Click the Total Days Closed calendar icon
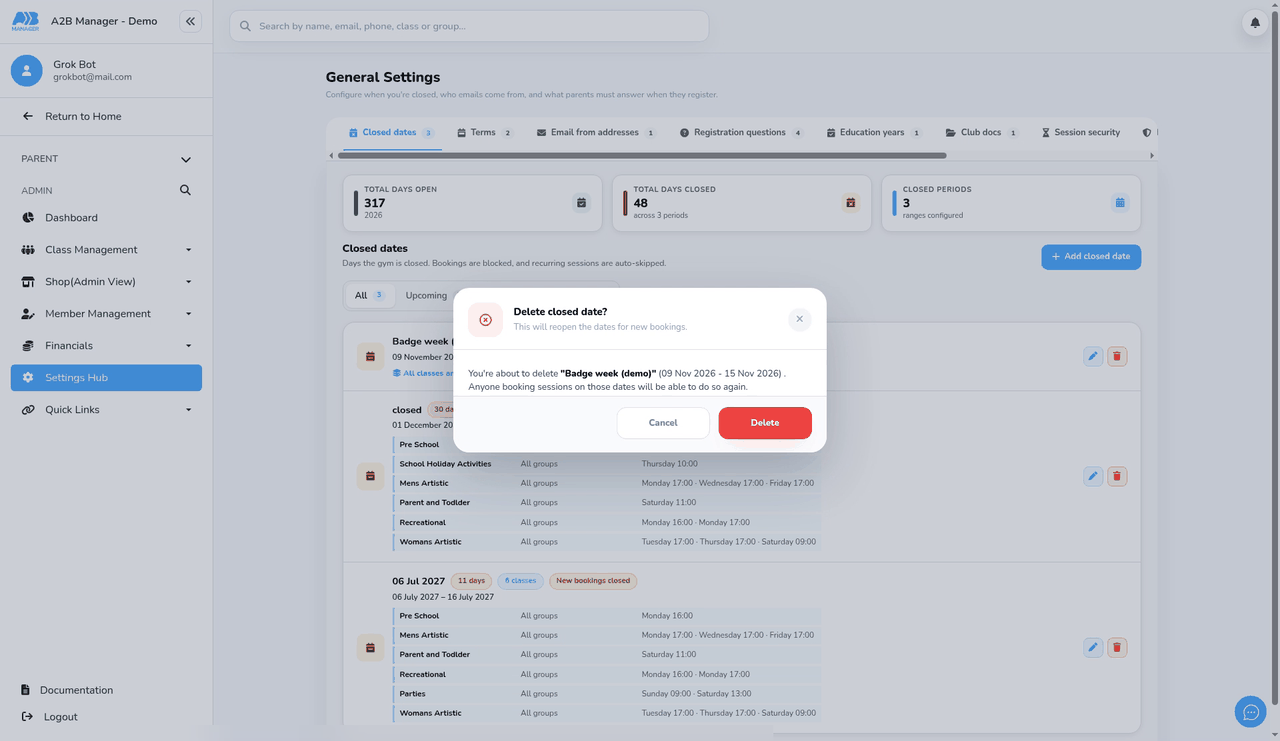The image size is (1280, 741). (850, 203)
